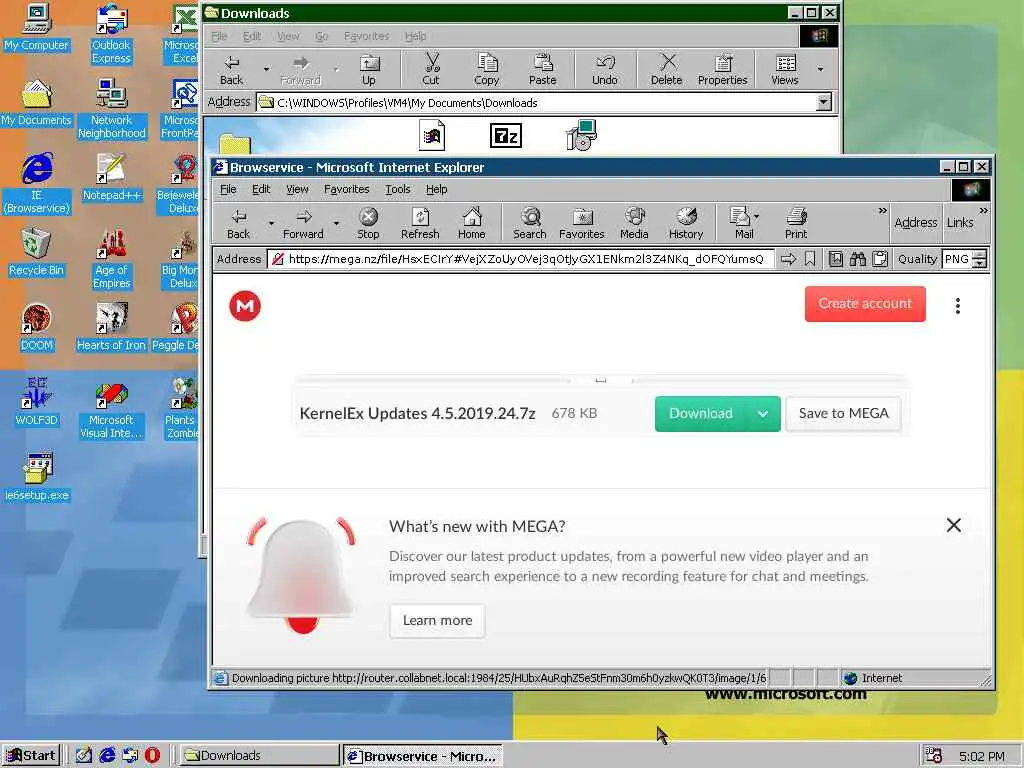This screenshot has width=1024, height=768.
Task: Expand the hidden toolbar buttons chevron beside Print
Action: pos(882,211)
